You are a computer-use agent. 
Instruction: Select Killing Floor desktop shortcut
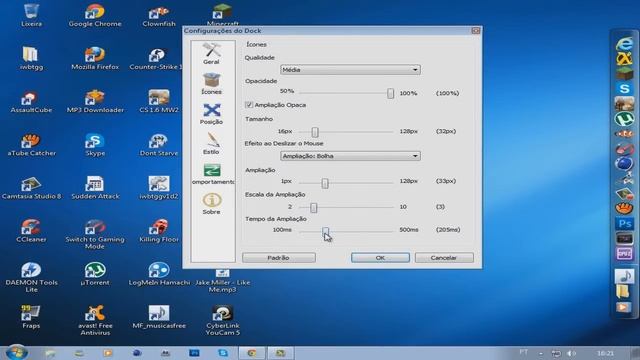pyautogui.click(x=159, y=231)
